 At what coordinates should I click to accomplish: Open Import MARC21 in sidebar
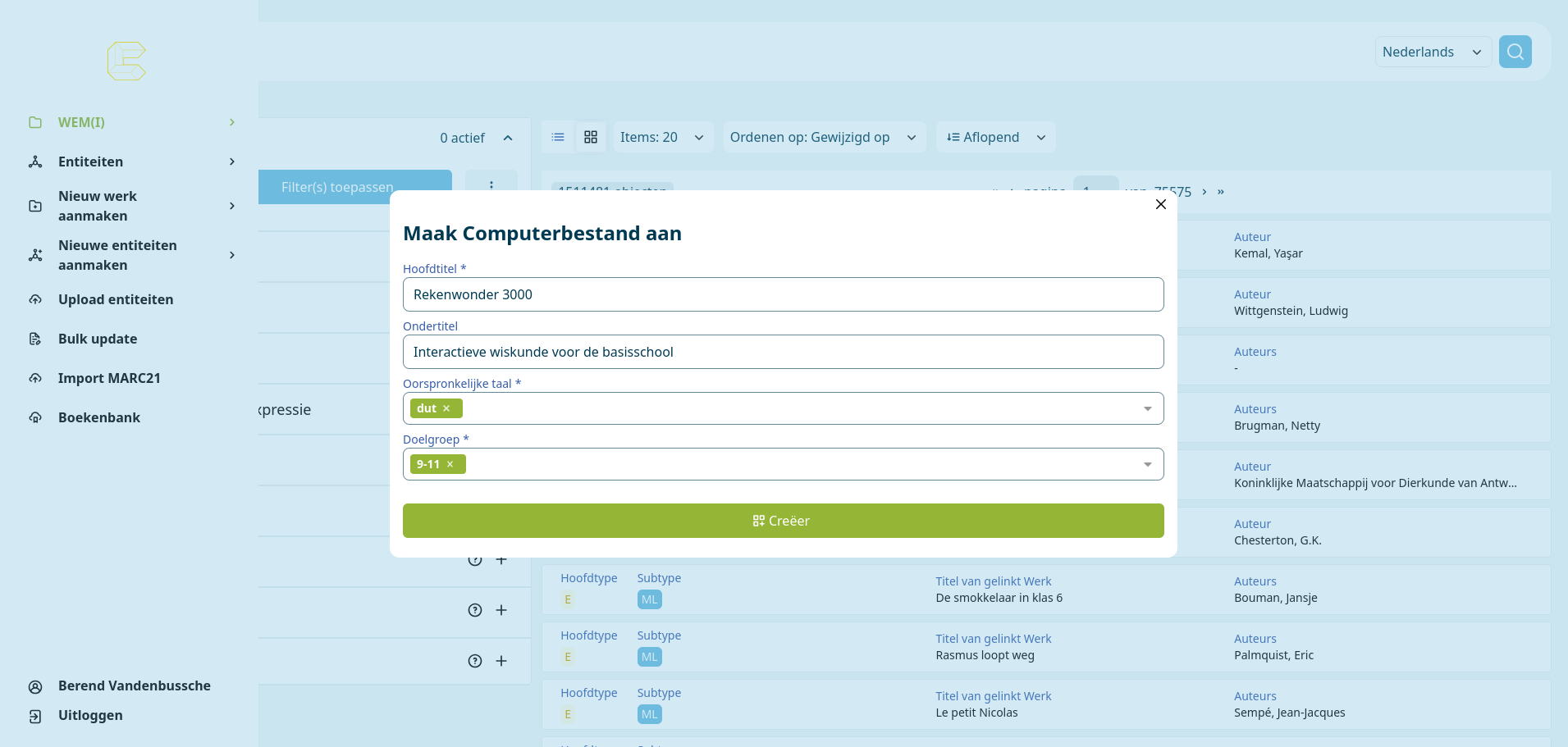coord(109,378)
